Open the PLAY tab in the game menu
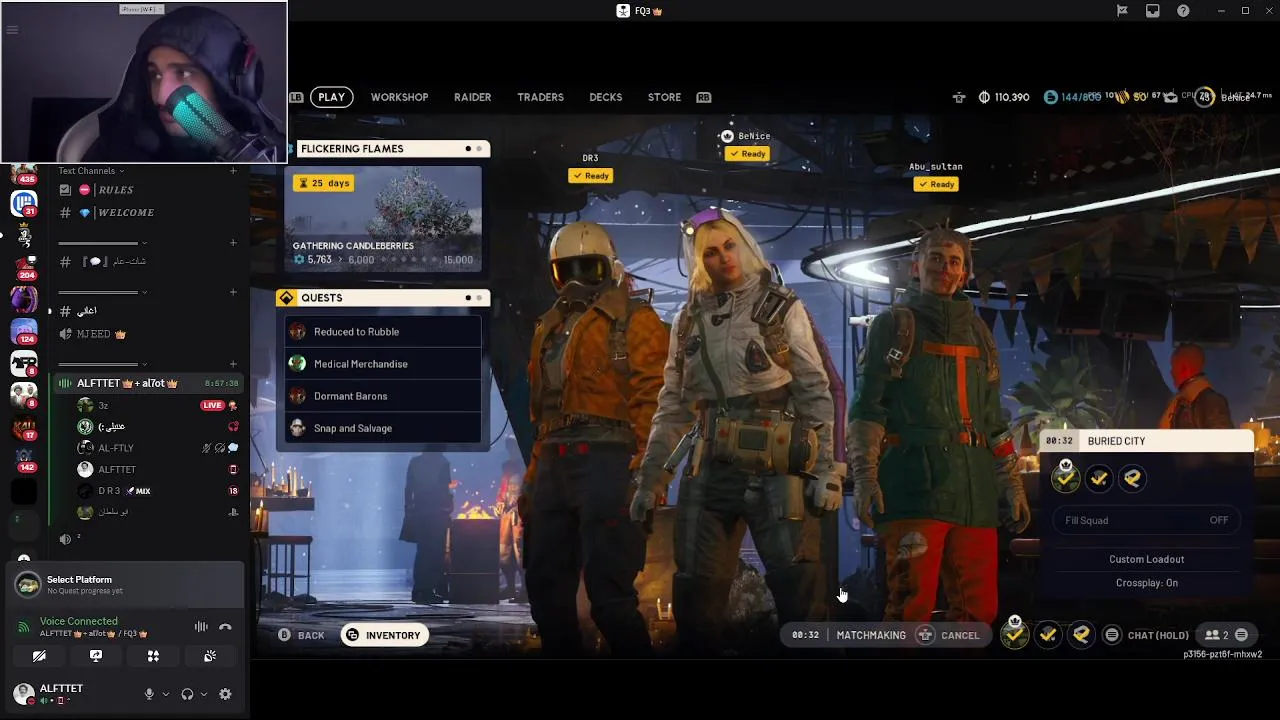This screenshot has width=1280, height=720. click(x=331, y=97)
